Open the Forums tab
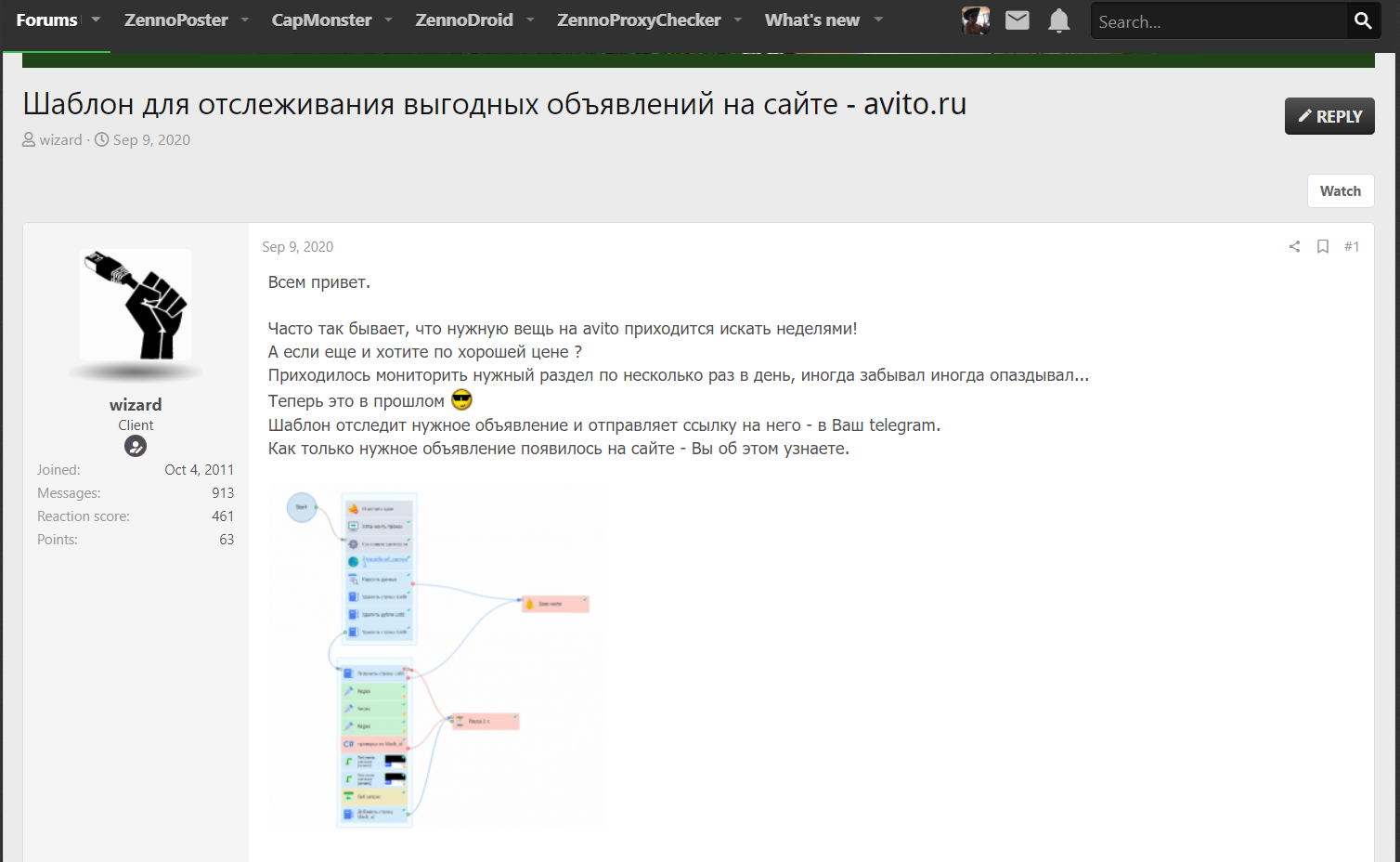 (x=46, y=20)
